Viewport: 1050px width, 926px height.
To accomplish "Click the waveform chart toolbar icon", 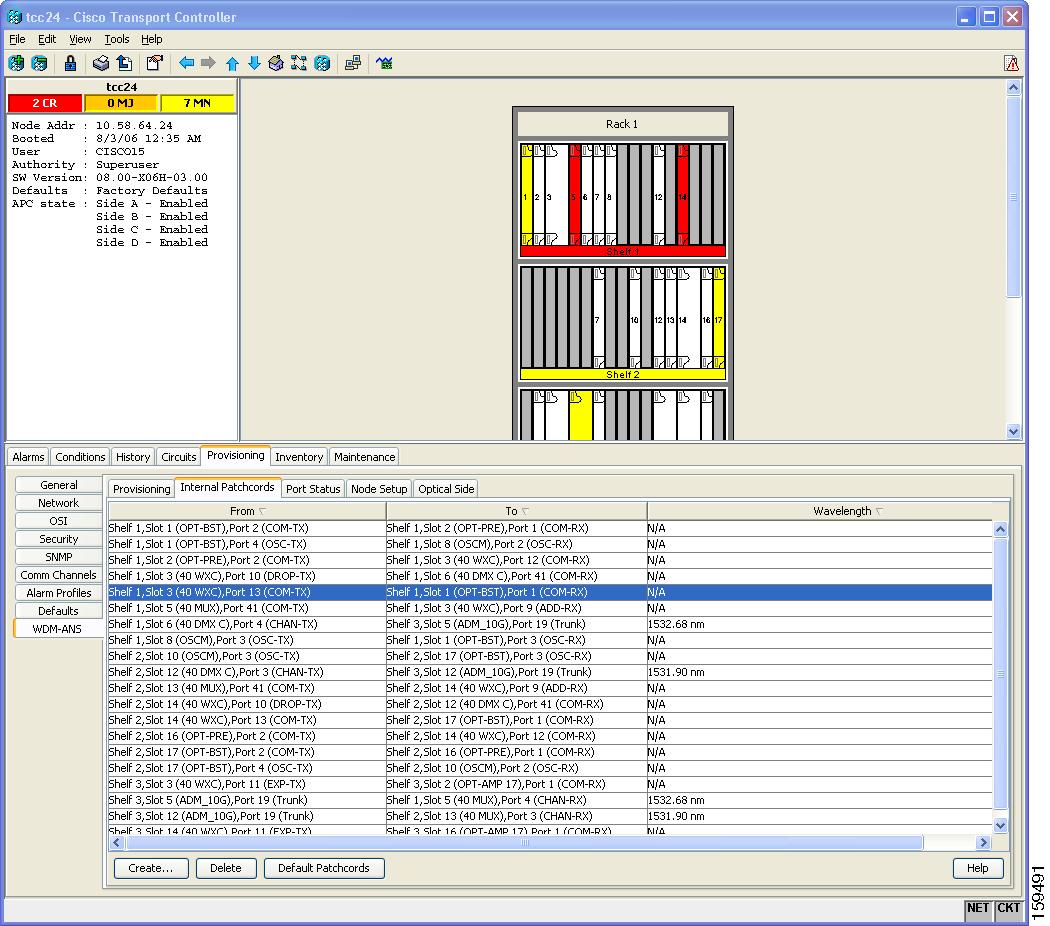I will click(x=384, y=63).
